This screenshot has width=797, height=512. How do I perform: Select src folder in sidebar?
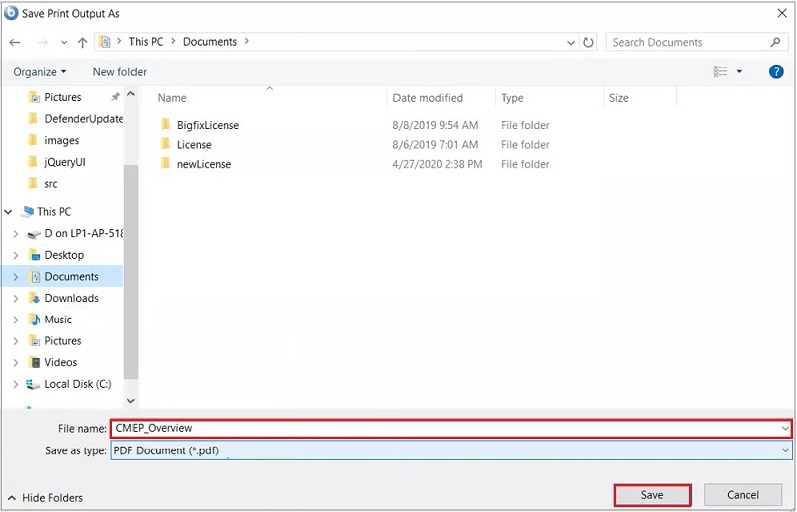tap(43, 184)
